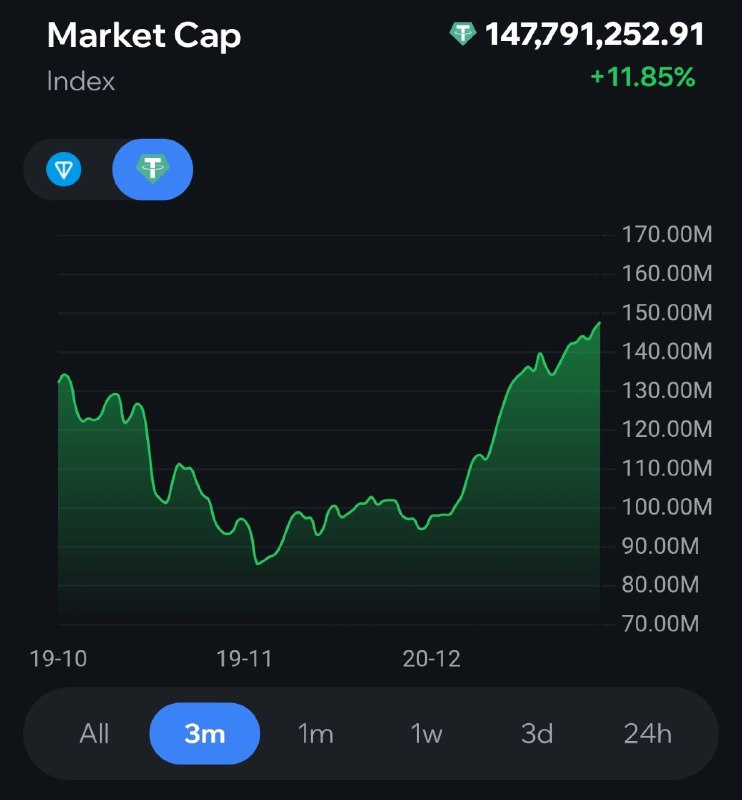Click the 150.00M axis label
Viewport: 742px width, 800px height.
click(666, 313)
